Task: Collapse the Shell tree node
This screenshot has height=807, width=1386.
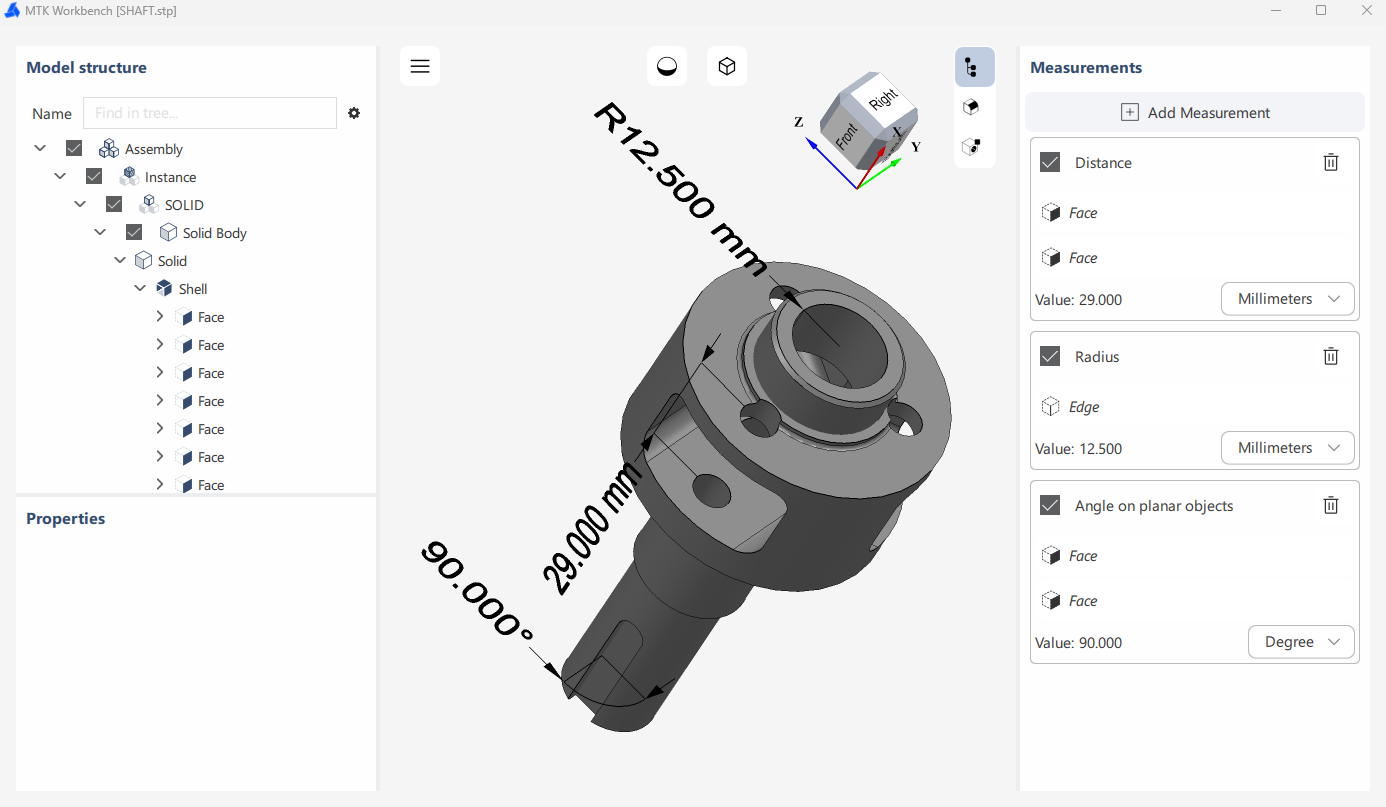Action: [x=140, y=289]
